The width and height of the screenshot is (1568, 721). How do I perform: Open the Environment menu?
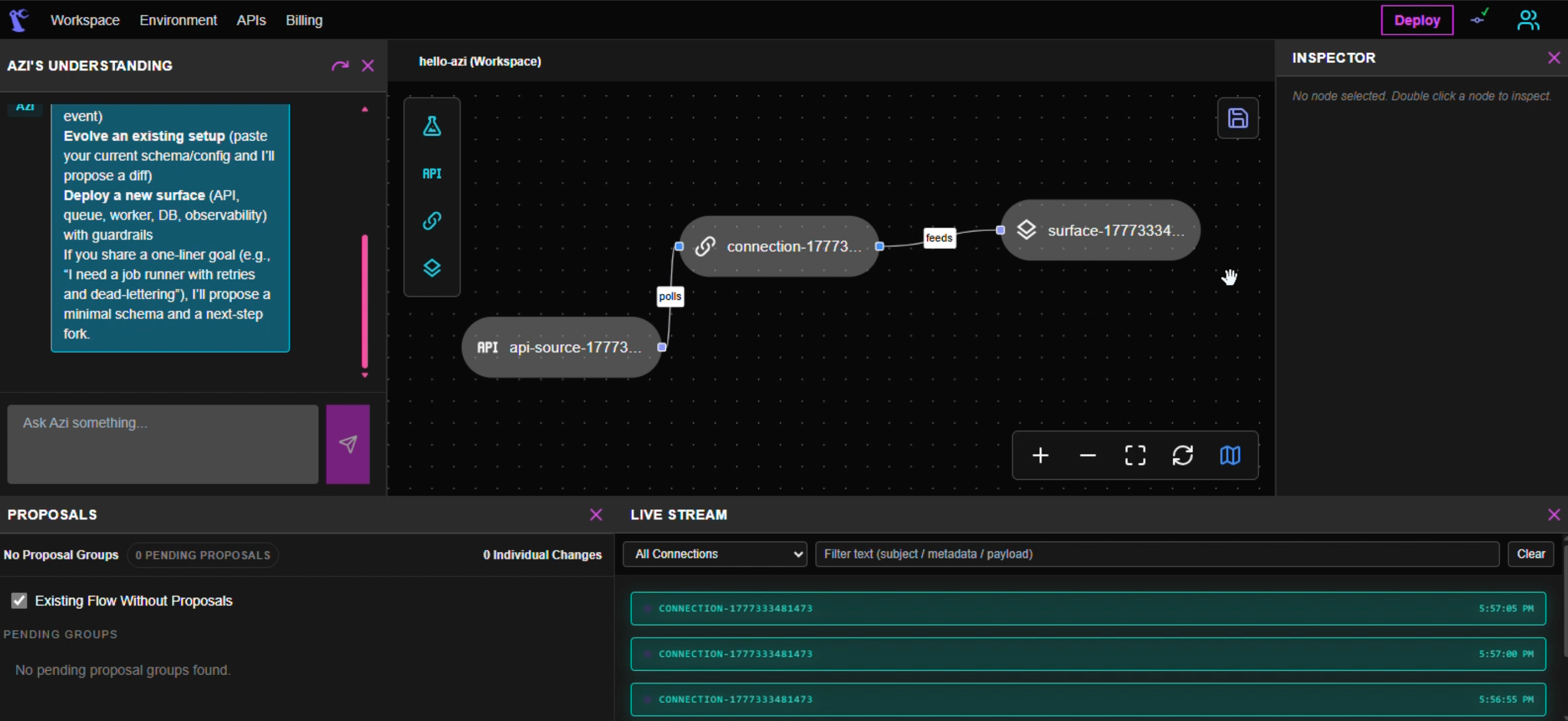178,20
